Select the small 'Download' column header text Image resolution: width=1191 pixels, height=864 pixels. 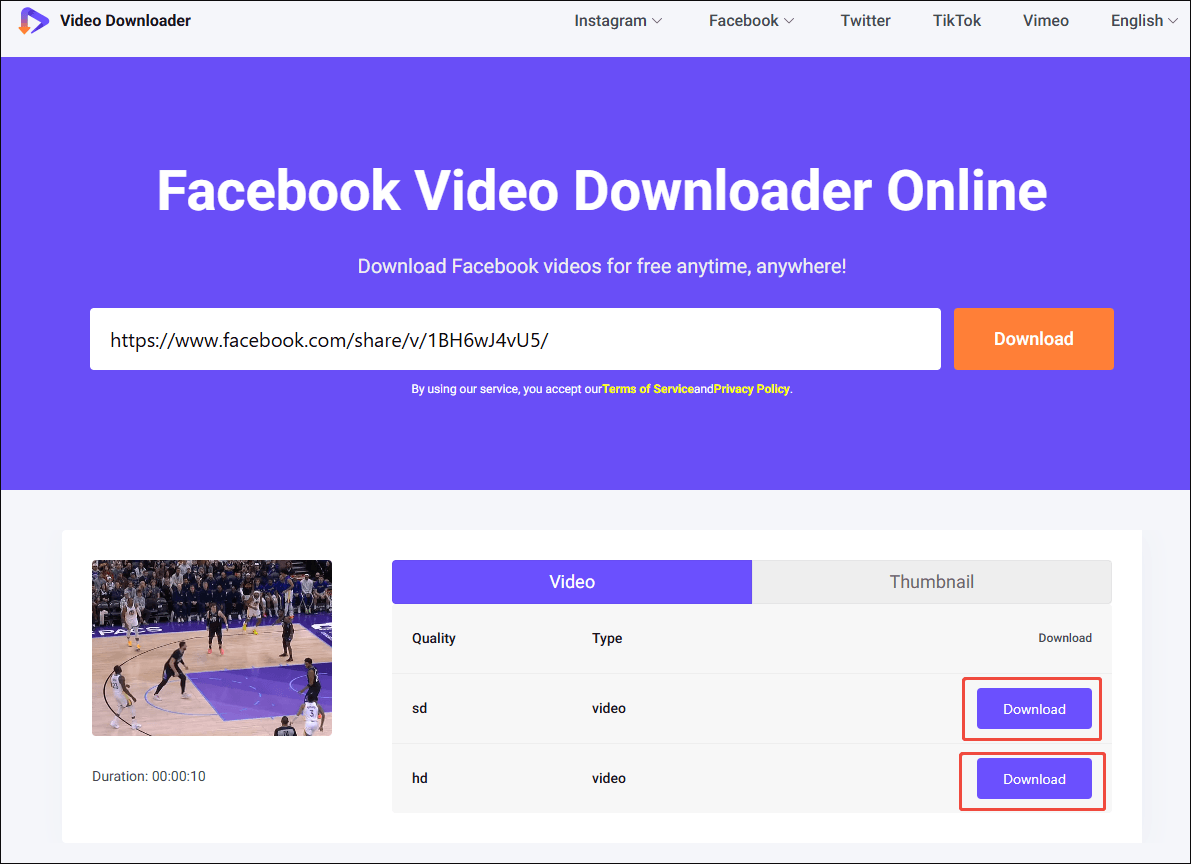[x=1065, y=638]
